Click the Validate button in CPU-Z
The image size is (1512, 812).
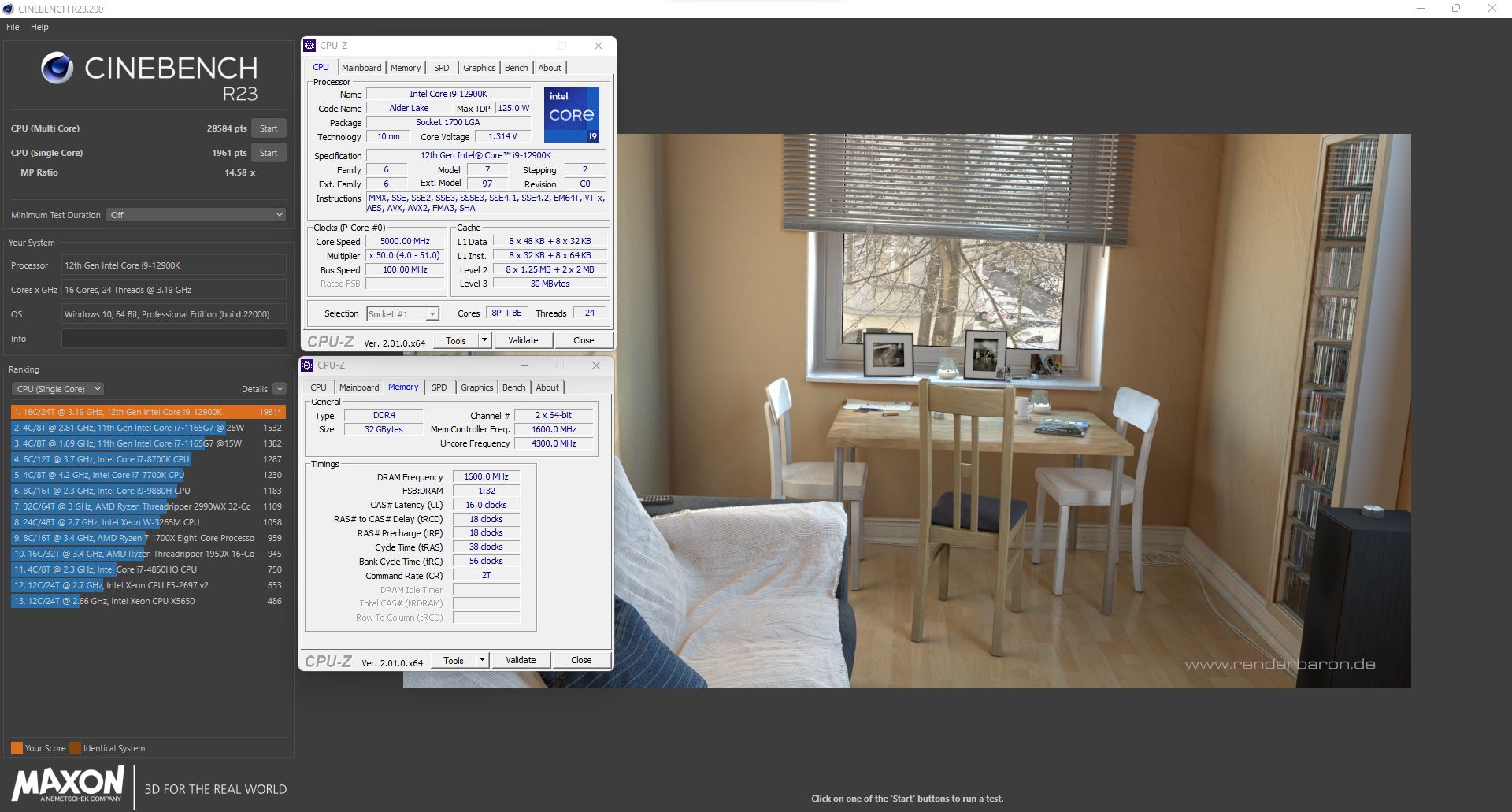523,339
